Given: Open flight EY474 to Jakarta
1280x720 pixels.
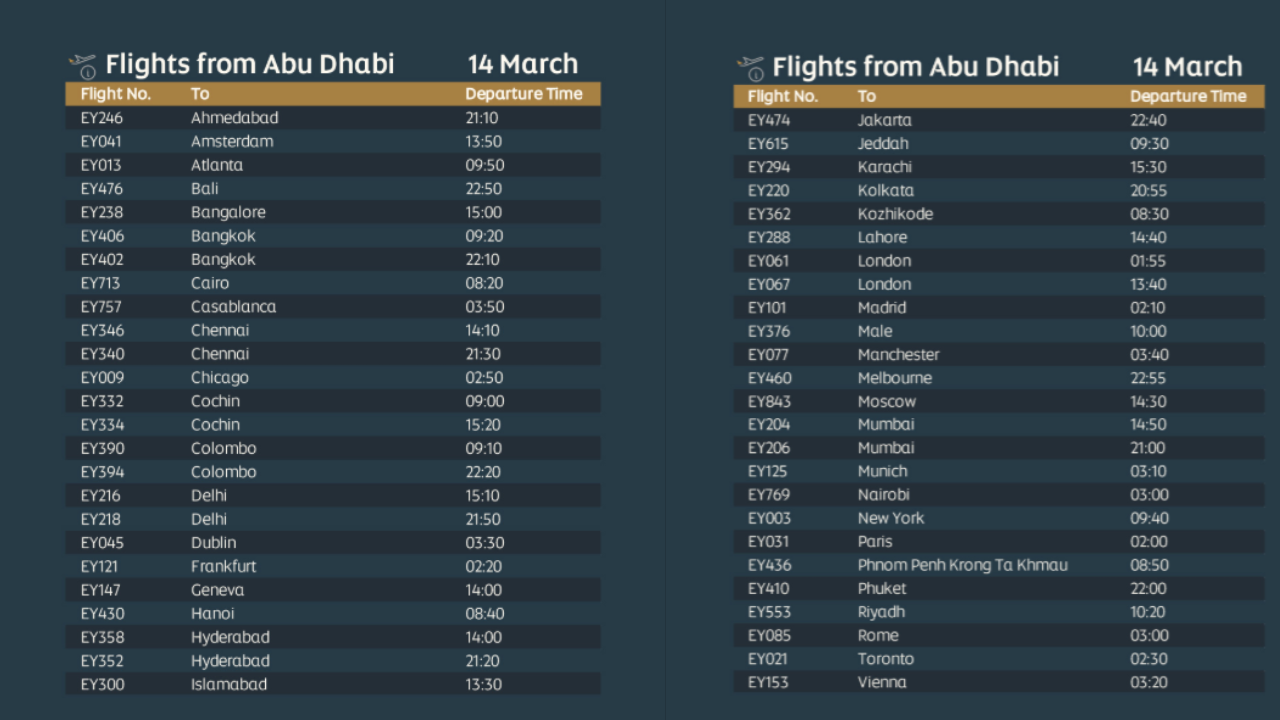Looking at the screenshot, I should pyautogui.click(x=769, y=121).
